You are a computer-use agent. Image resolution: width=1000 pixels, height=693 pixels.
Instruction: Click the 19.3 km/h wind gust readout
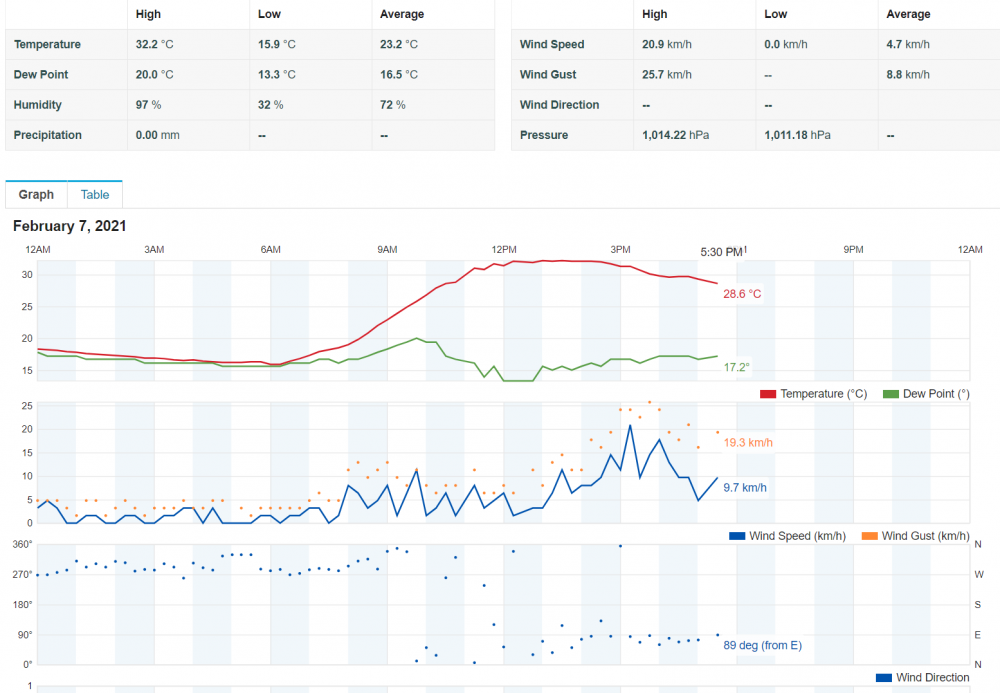(x=748, y=442)
